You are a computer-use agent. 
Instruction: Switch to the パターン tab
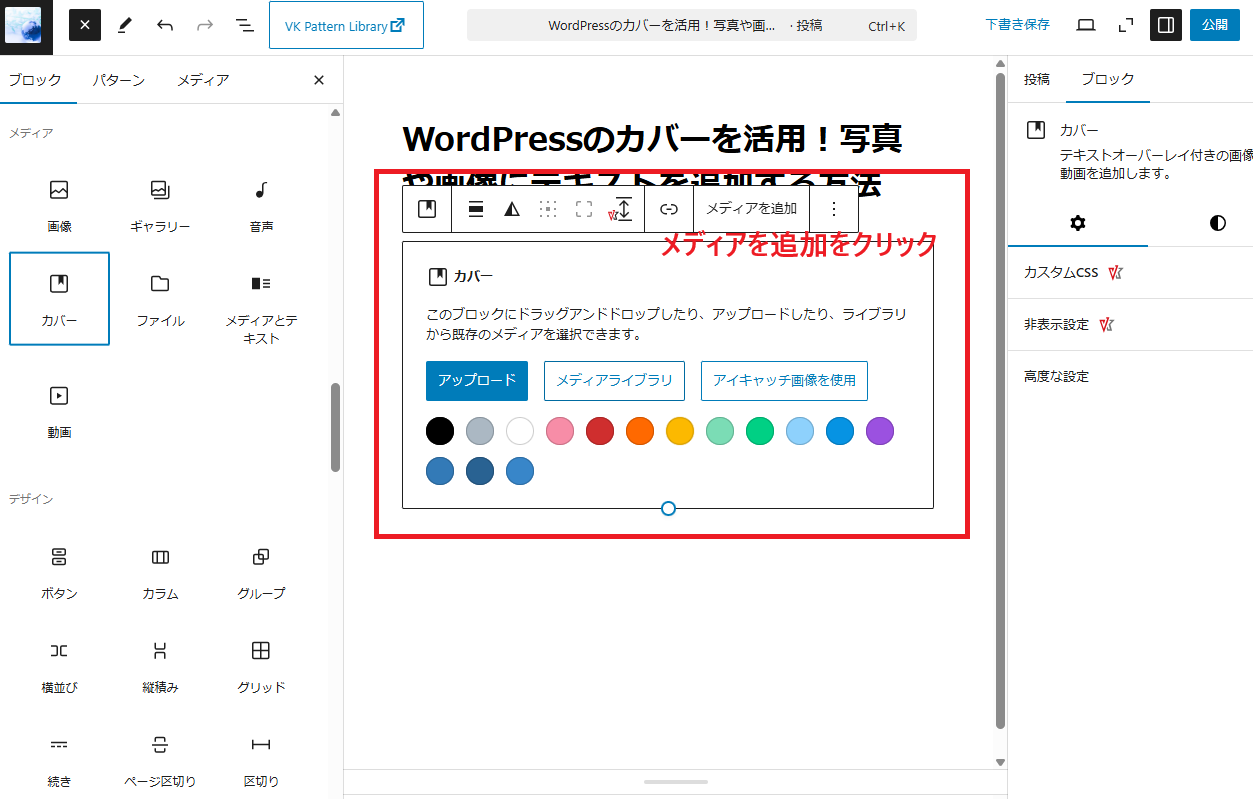point(118,79)
